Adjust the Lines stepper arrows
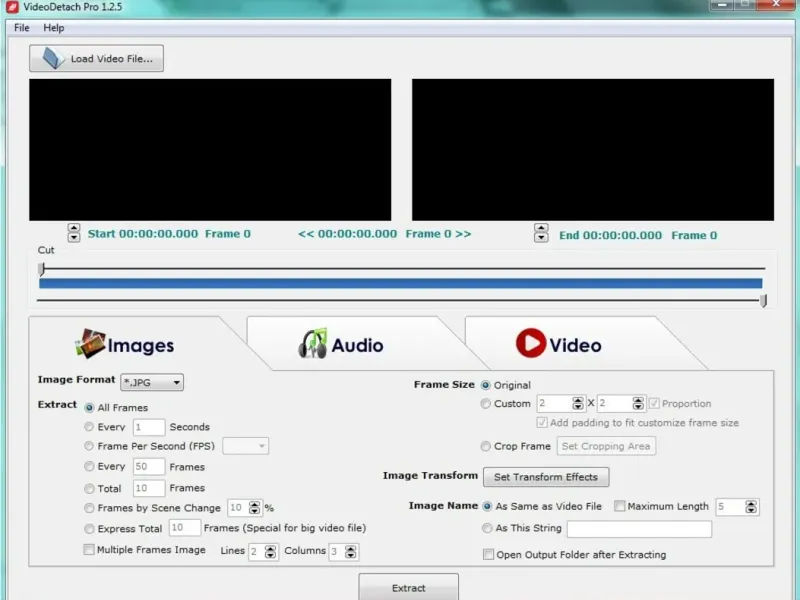This screenshot has height=600, width=800. (270, 552)
